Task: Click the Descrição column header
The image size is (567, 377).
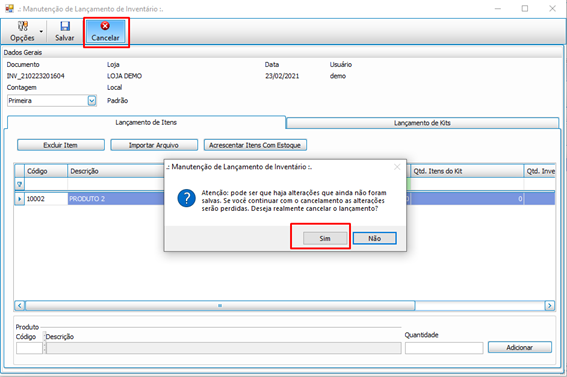Action: pos(116,171)
